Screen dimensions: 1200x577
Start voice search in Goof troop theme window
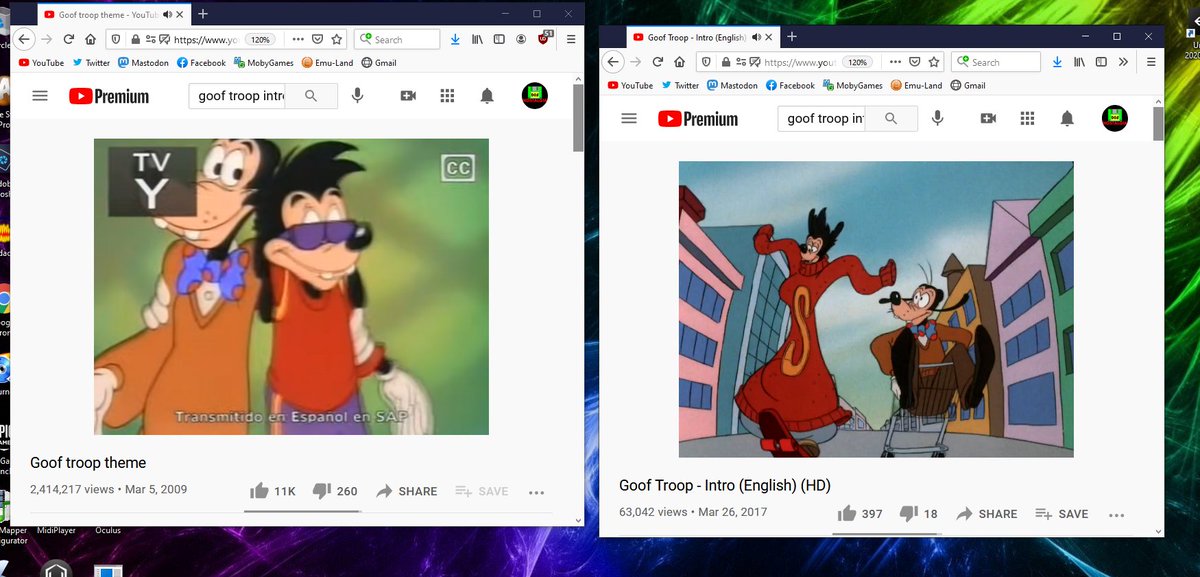[357, 96]
